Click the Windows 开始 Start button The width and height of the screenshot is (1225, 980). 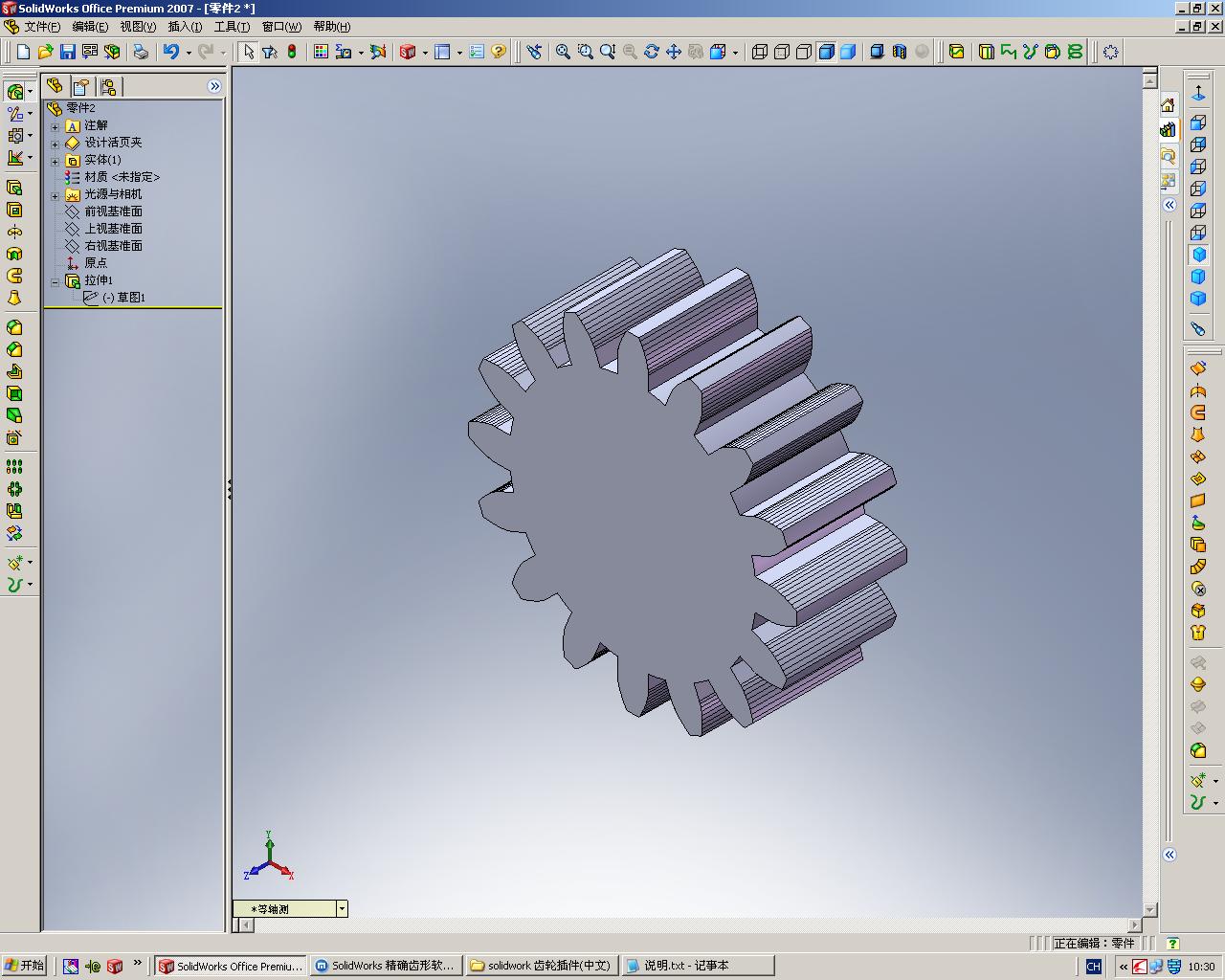click(24, 966)
